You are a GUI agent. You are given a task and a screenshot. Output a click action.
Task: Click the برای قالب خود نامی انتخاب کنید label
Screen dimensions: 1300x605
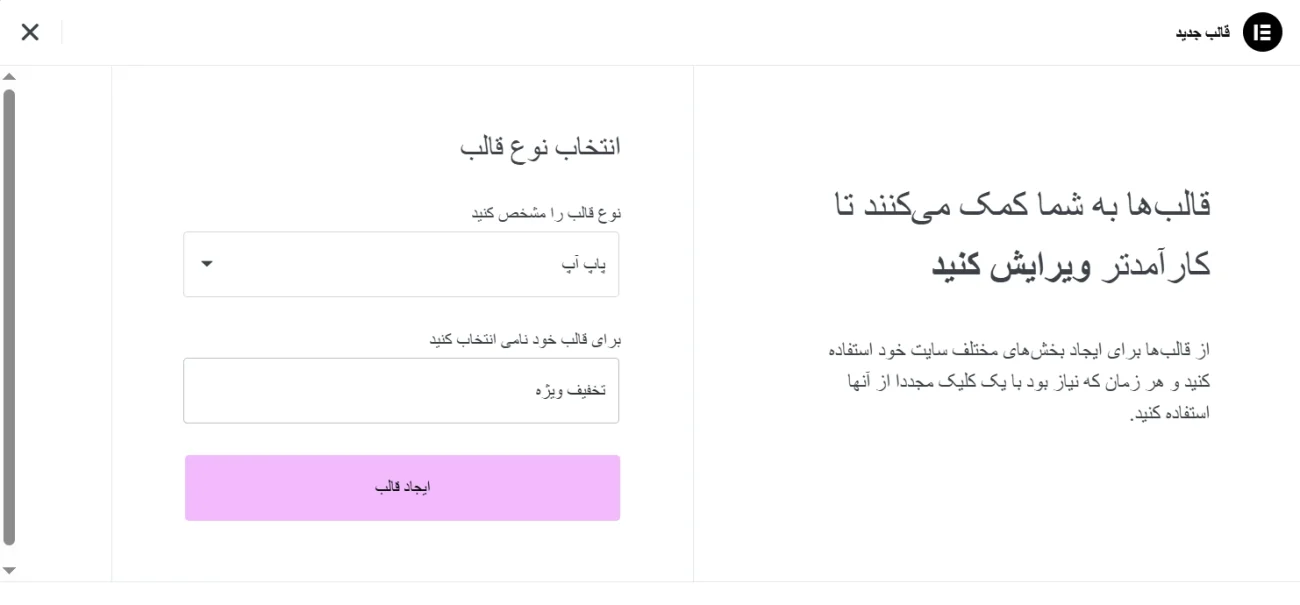(x=524, y=339)
